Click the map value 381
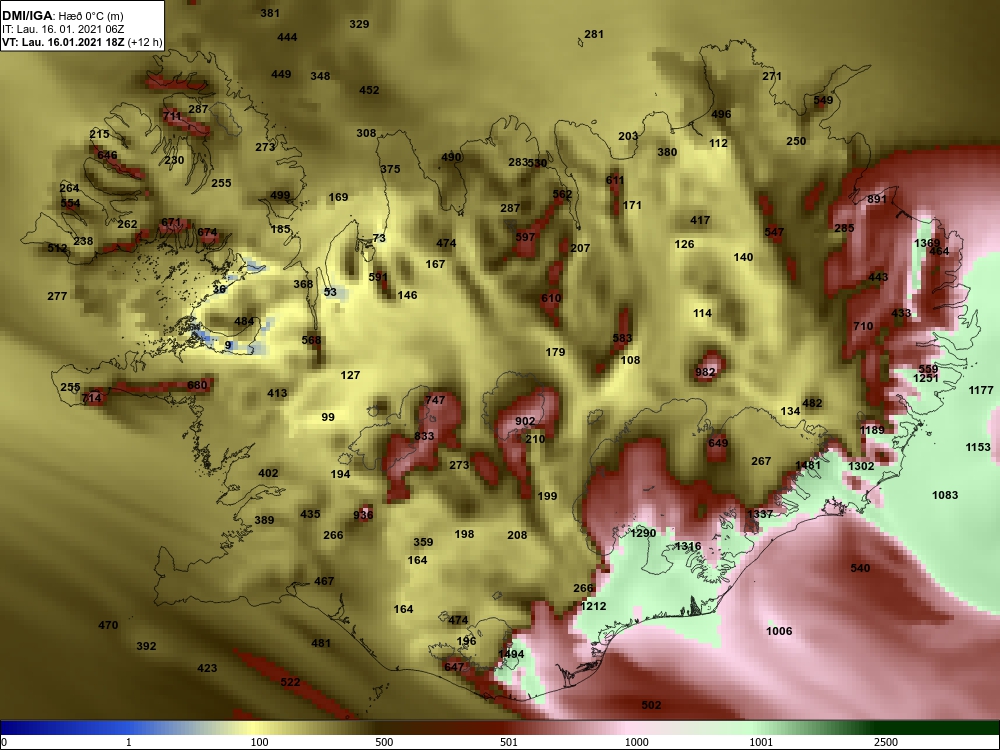This screenshot has height=750, width=1000. (x=270, y=13)
